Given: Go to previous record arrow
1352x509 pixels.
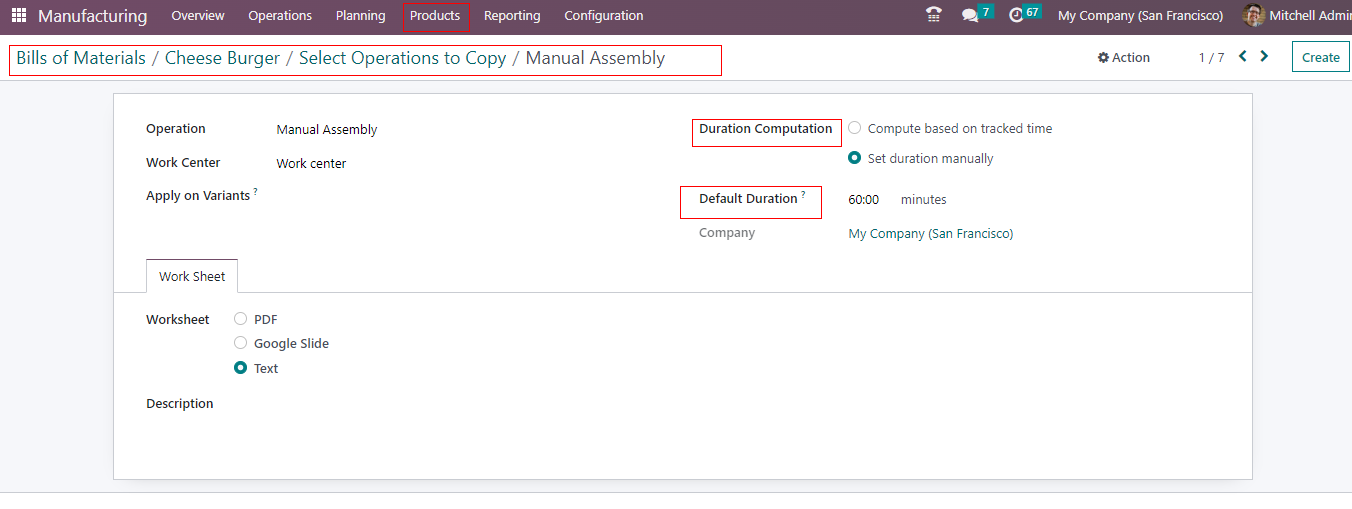Looking at the screenshot, I should click(x=1243, y=57).
